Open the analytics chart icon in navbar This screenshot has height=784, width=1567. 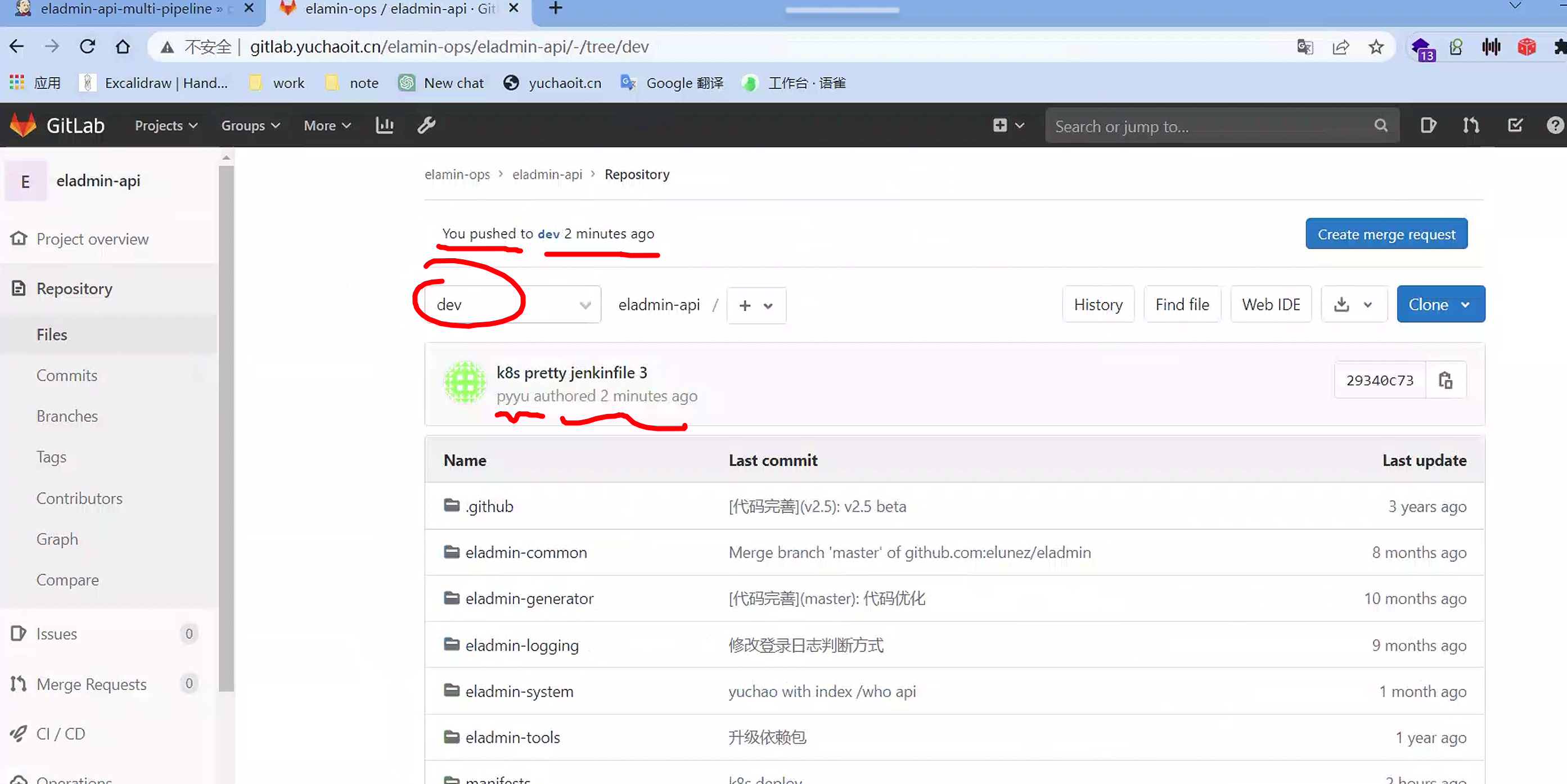point(385,125)
